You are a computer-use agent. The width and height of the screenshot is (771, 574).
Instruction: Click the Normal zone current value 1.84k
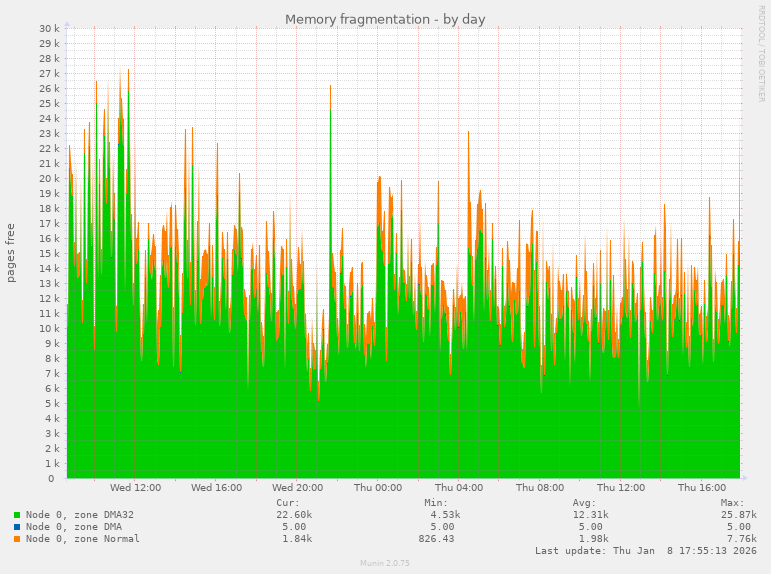pyautogui.click(x=297, y=539)
